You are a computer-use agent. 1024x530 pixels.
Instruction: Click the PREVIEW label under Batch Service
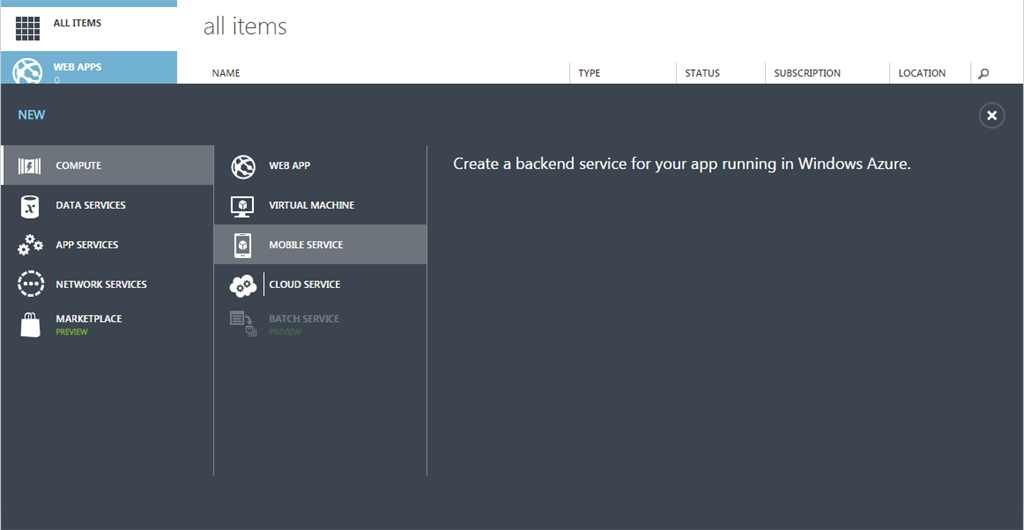[285, 332]
